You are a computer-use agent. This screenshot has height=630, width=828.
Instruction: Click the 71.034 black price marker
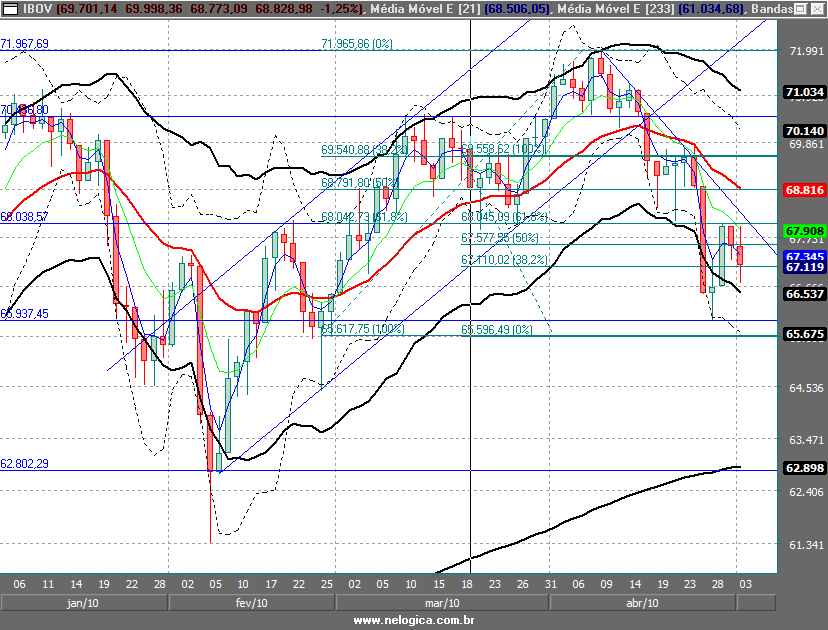[804, 92]
